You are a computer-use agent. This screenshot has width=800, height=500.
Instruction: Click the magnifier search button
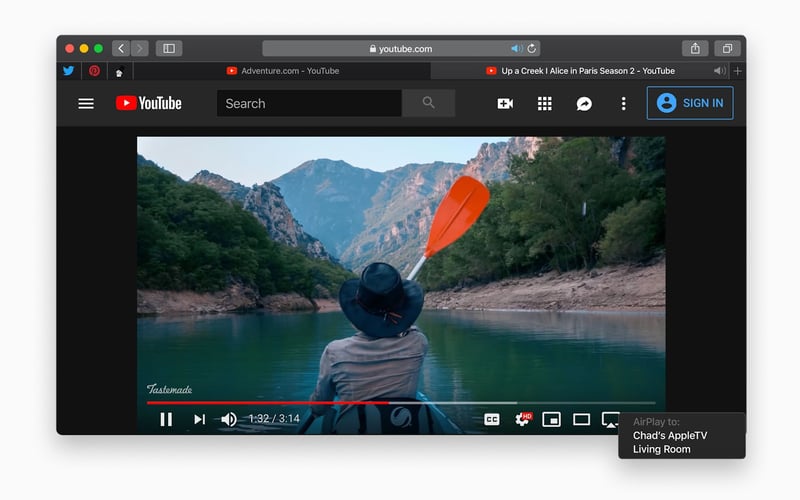(x=429, y=103)
